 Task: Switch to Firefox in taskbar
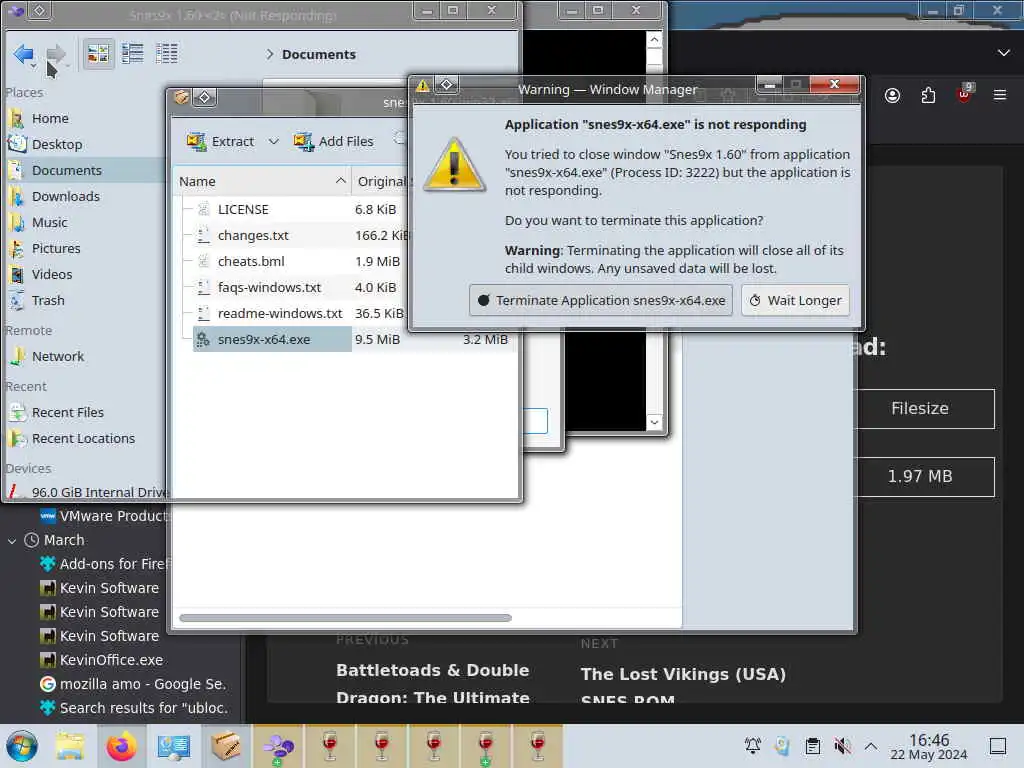122,746
